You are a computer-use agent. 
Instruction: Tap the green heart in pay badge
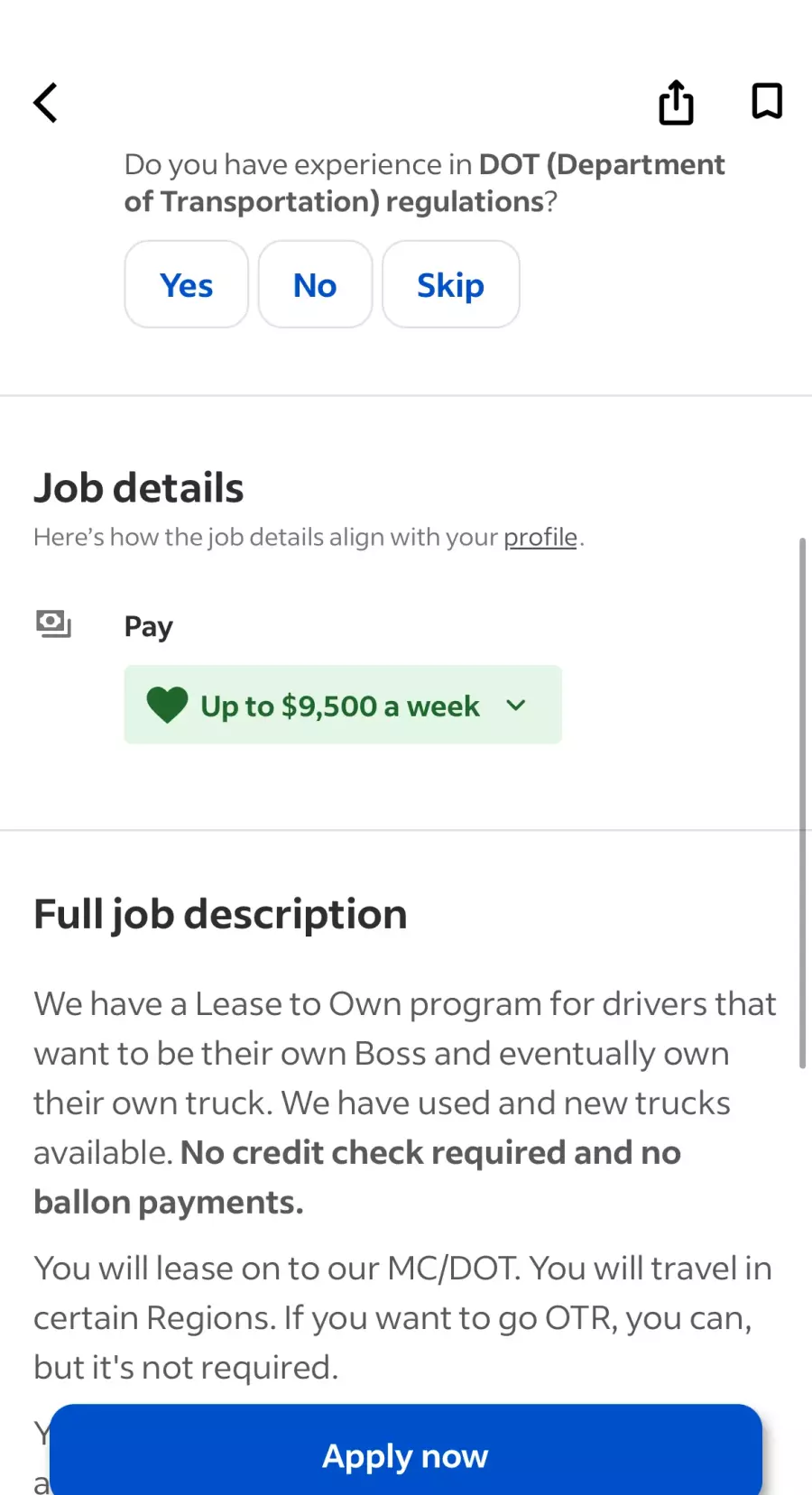point(167,705)
